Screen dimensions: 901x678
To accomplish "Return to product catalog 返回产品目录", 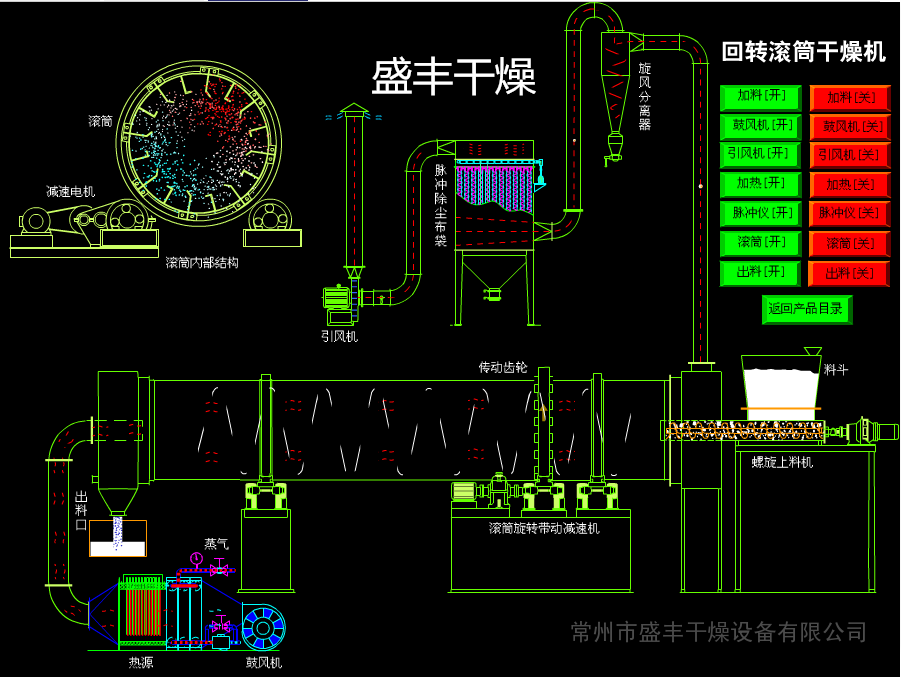I will click(806, 309).
